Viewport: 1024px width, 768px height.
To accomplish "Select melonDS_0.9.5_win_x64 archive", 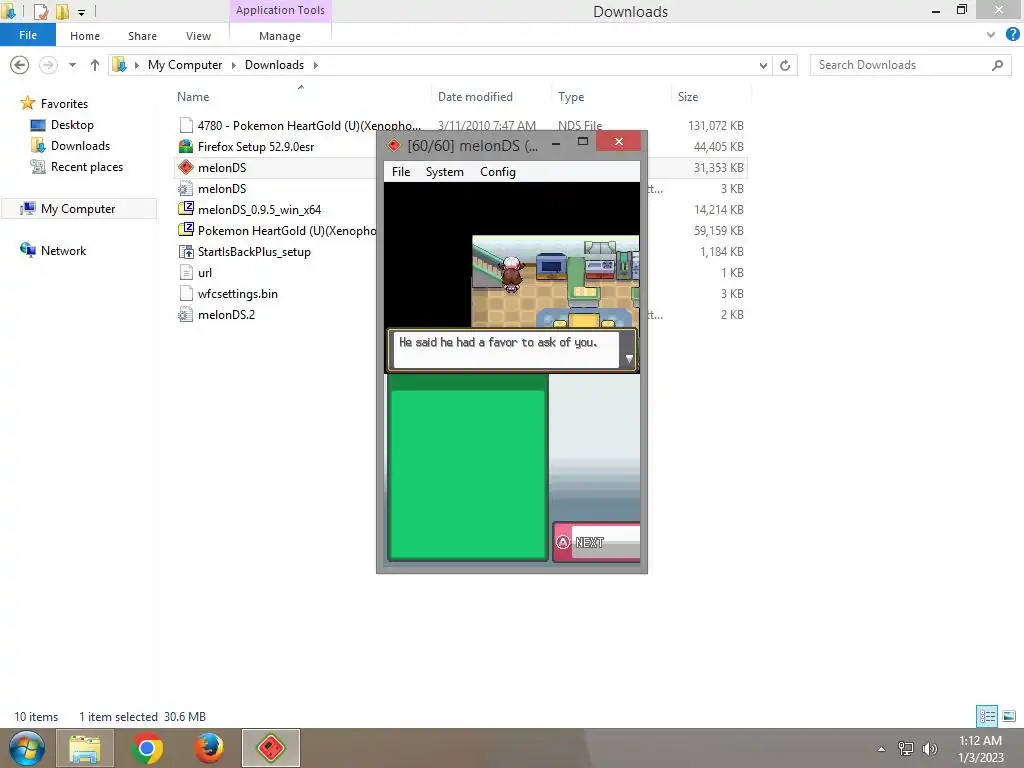I will pyautogui.click(x=259, y=210).
